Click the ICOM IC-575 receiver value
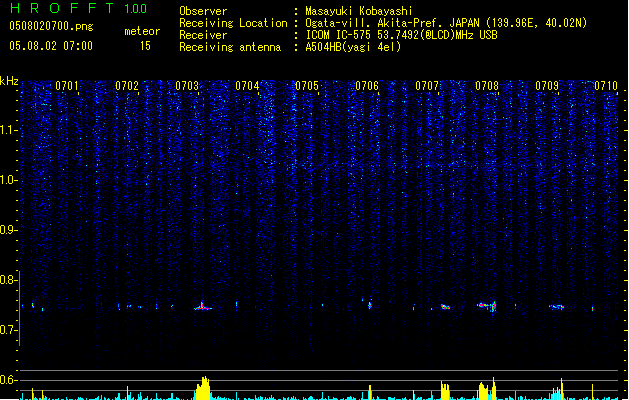629x400 pixels. (401, 35)
